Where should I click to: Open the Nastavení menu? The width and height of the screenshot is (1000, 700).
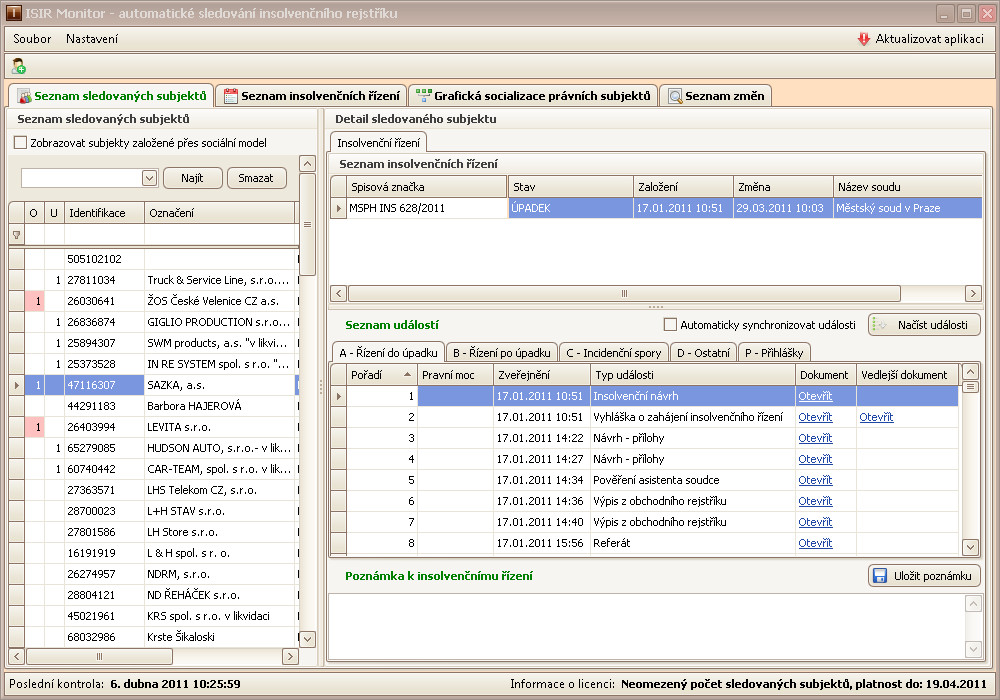92,39
